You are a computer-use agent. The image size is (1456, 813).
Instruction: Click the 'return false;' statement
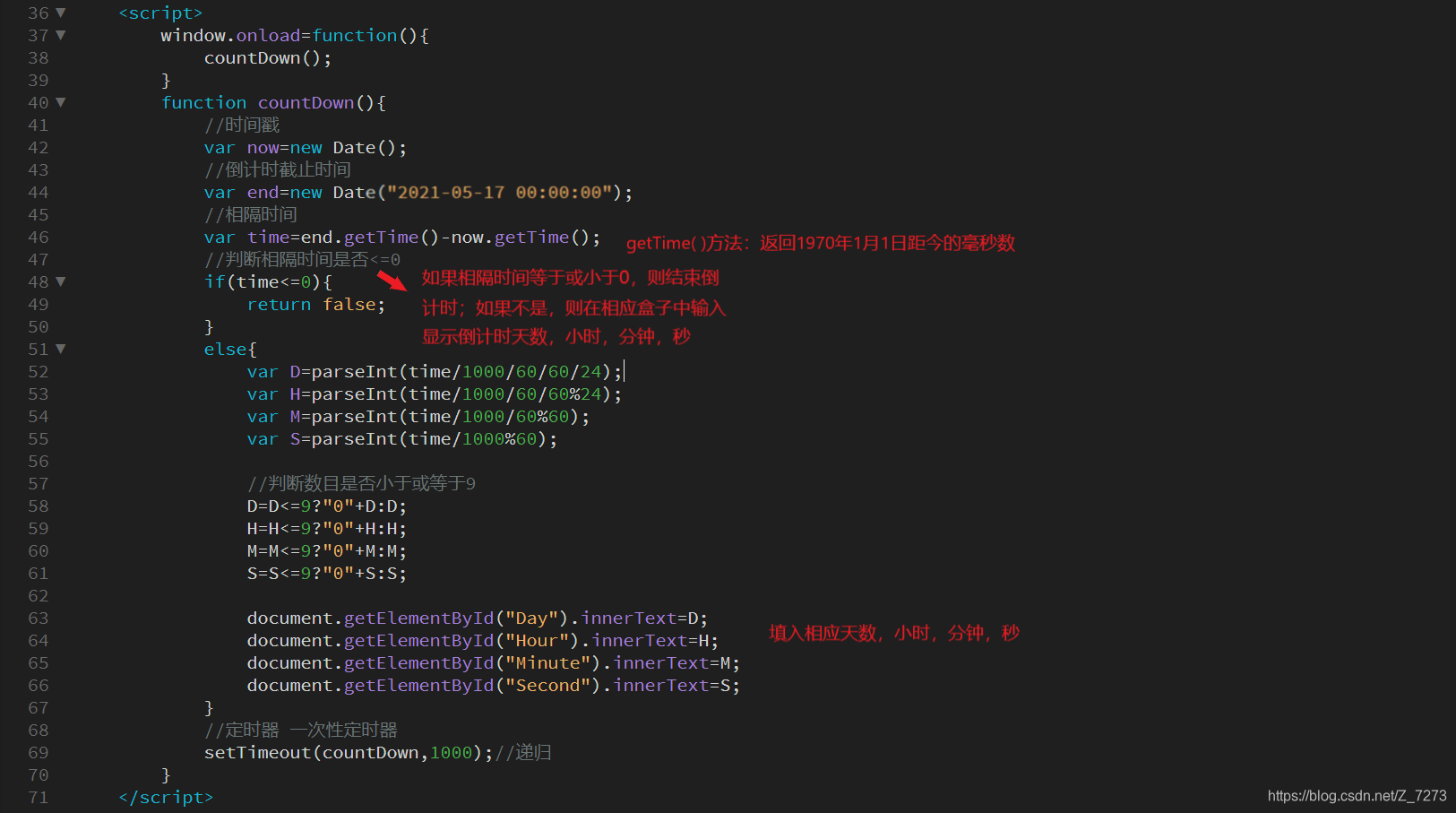tap(316, 305)
